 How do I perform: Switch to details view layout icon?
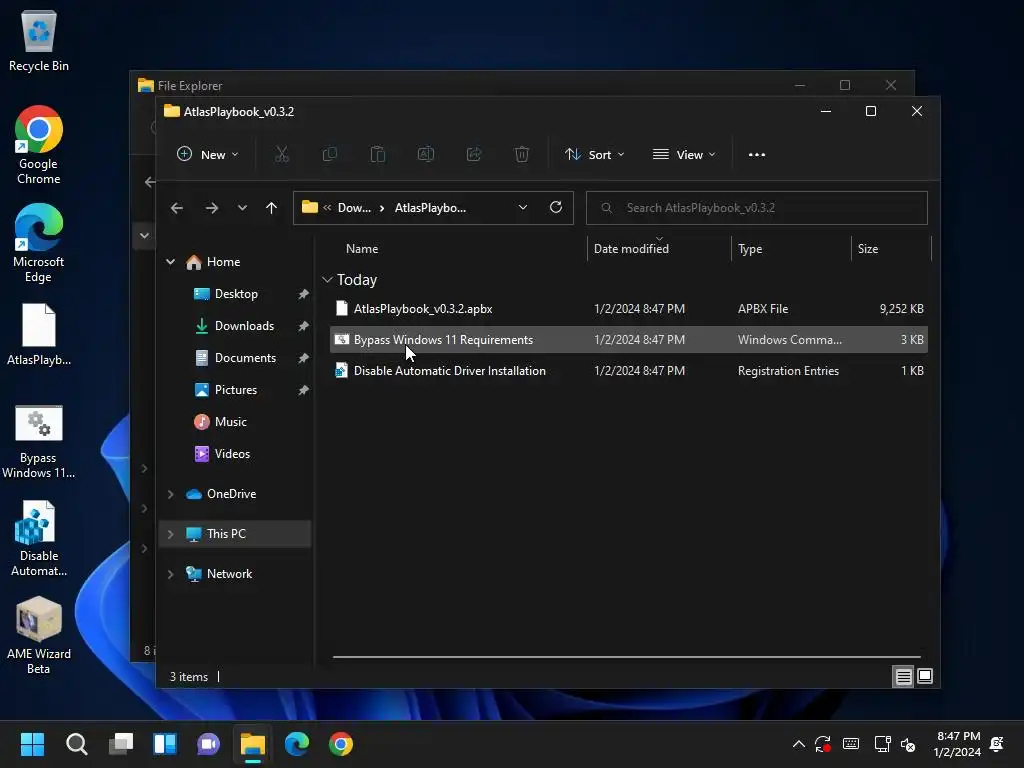(x=903, y=677)
